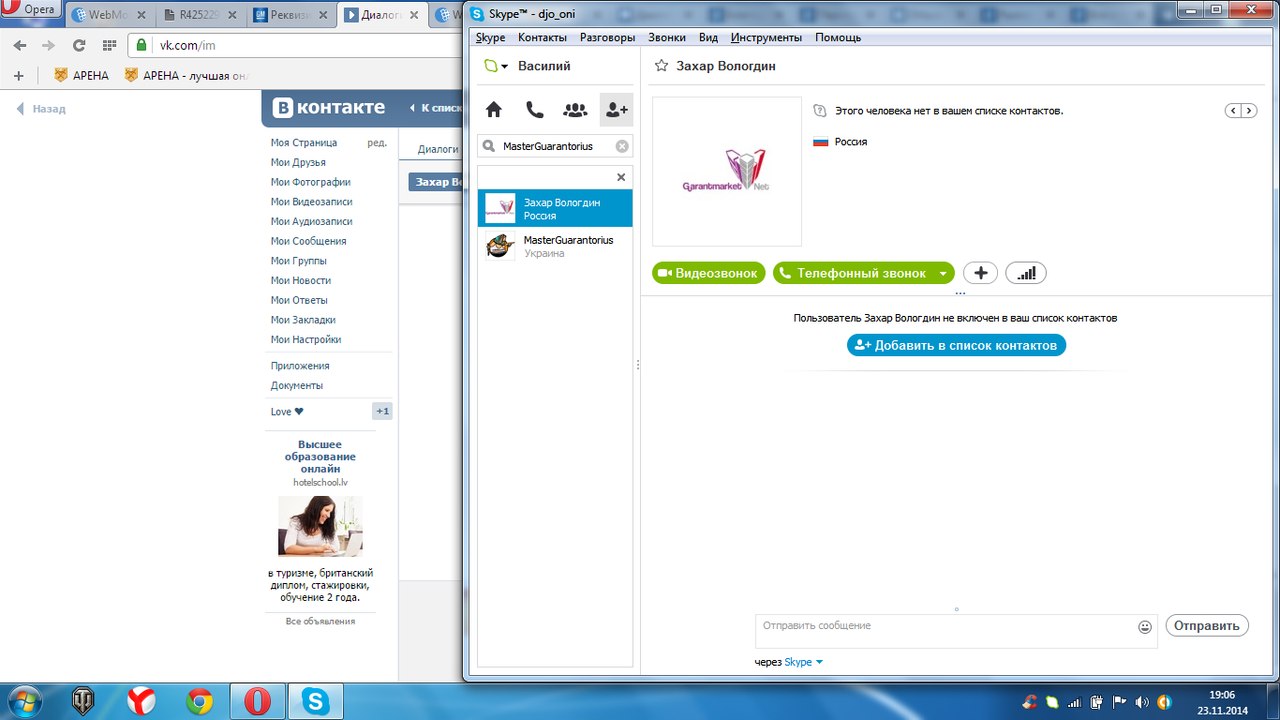
Task: Launch World of Tanks from taskbar
Action: point(83,701)
